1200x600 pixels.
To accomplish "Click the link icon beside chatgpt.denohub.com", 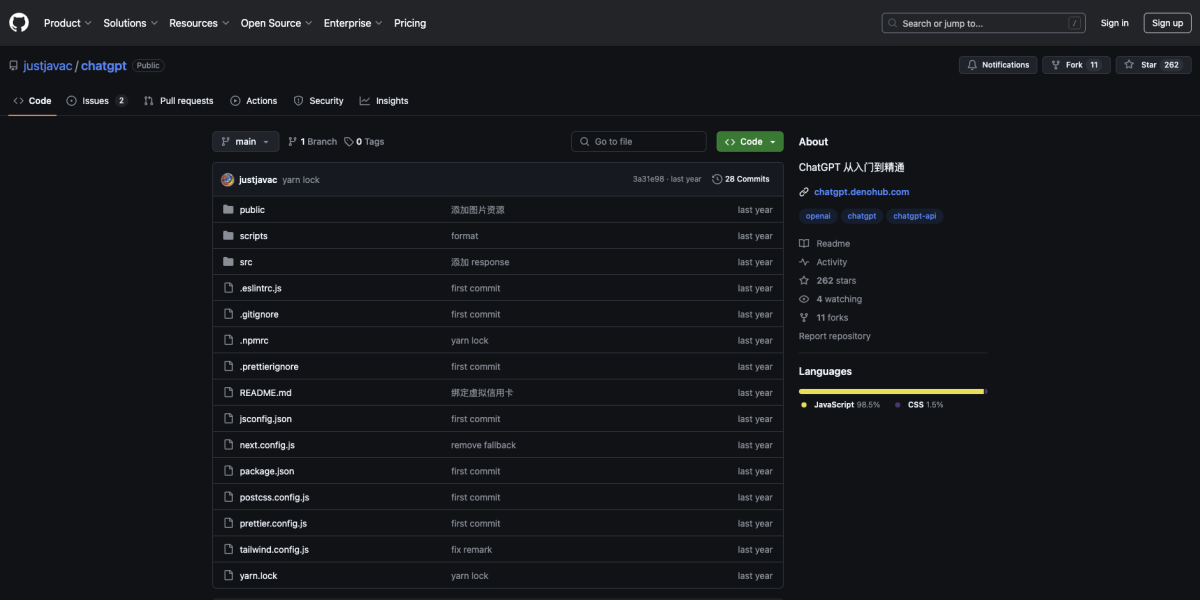I will pyautogui.click(x=804, y=192).
